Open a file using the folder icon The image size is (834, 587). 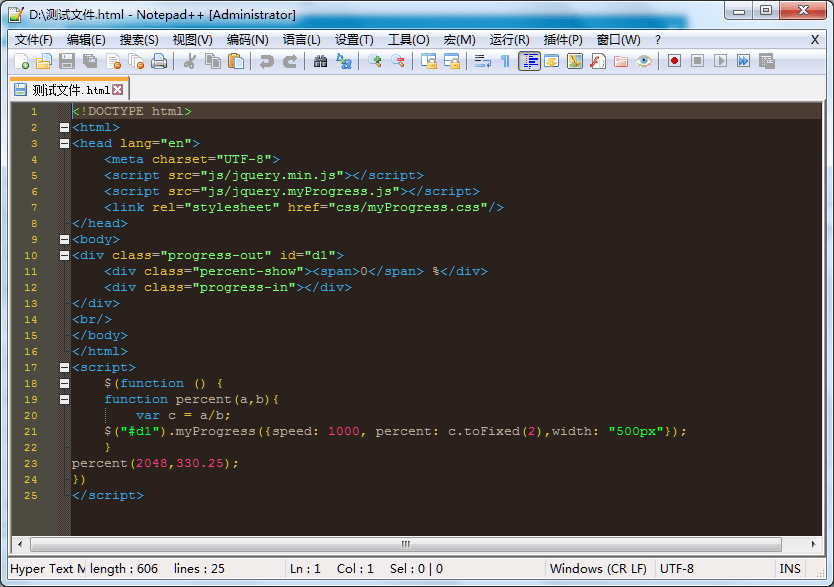click(44, 61)
